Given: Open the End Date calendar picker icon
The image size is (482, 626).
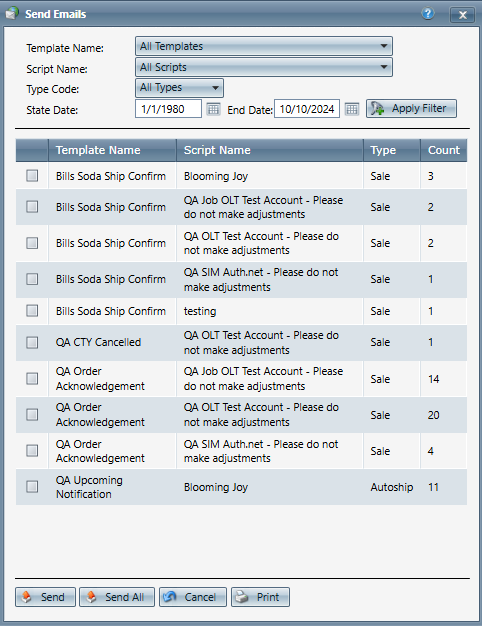Looking at the screenshot, I should coord(351,109).
